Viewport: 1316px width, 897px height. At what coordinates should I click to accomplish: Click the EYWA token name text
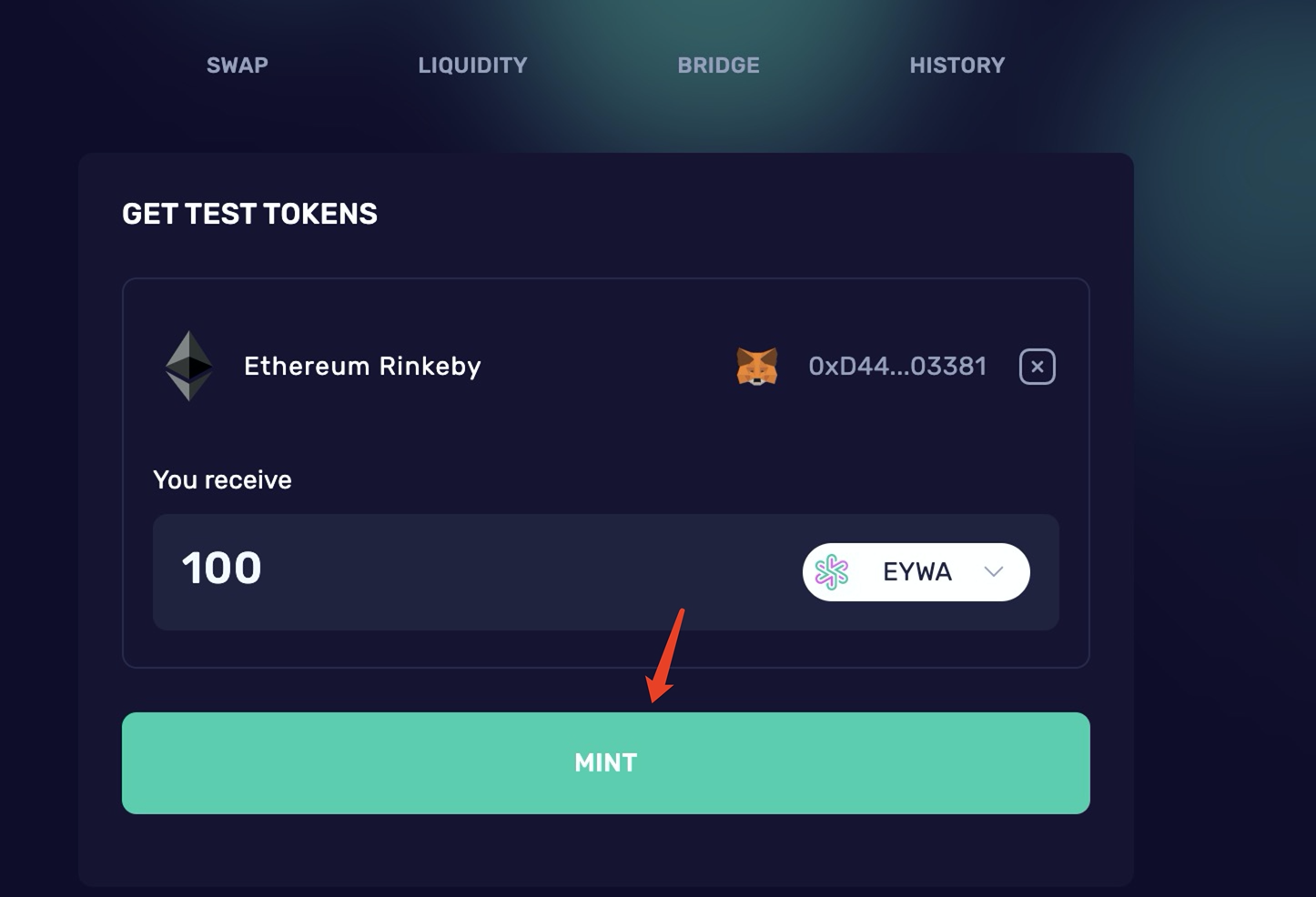[x=916, y=572]
